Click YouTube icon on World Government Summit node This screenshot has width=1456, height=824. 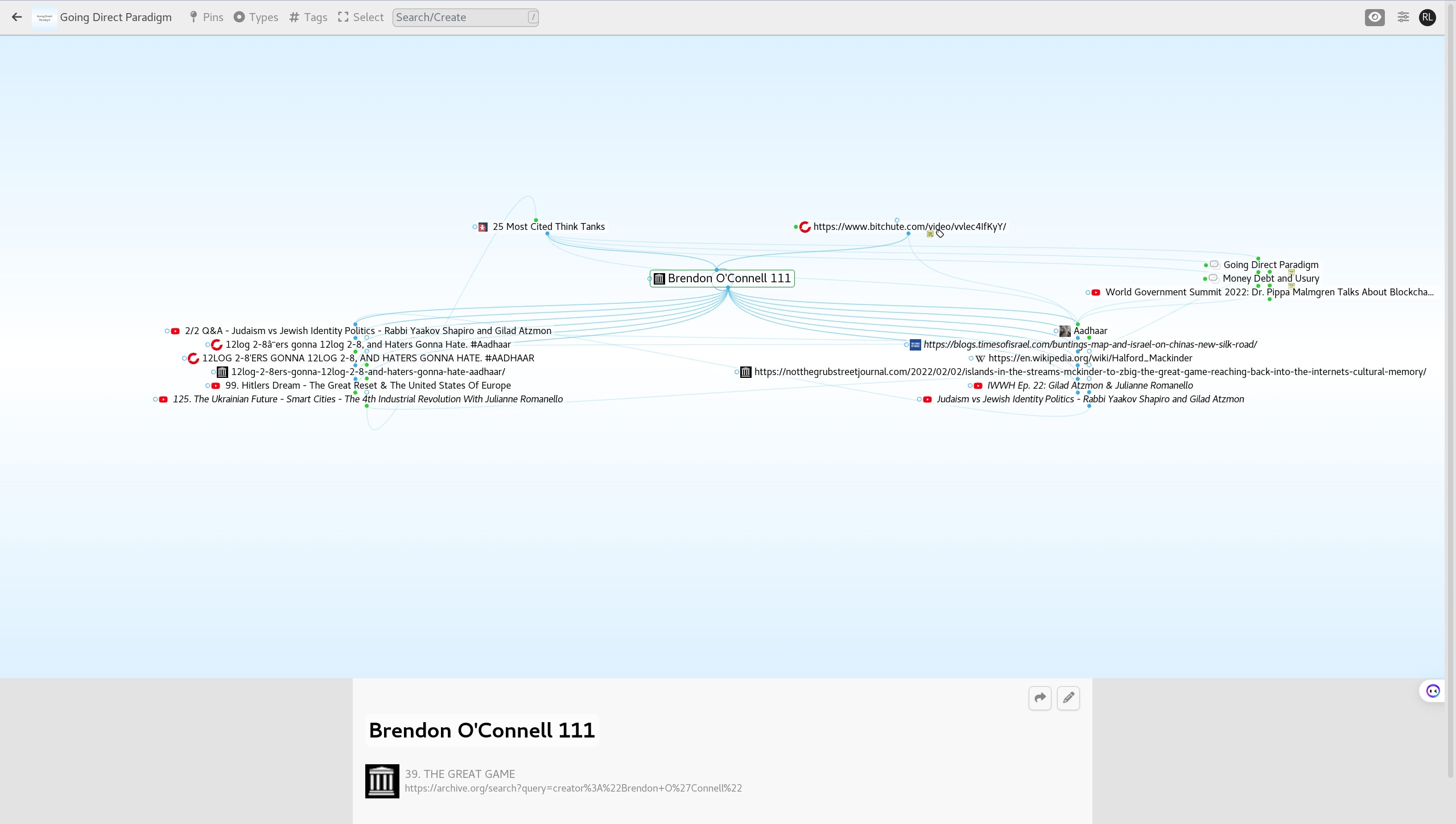point(1096,292)
